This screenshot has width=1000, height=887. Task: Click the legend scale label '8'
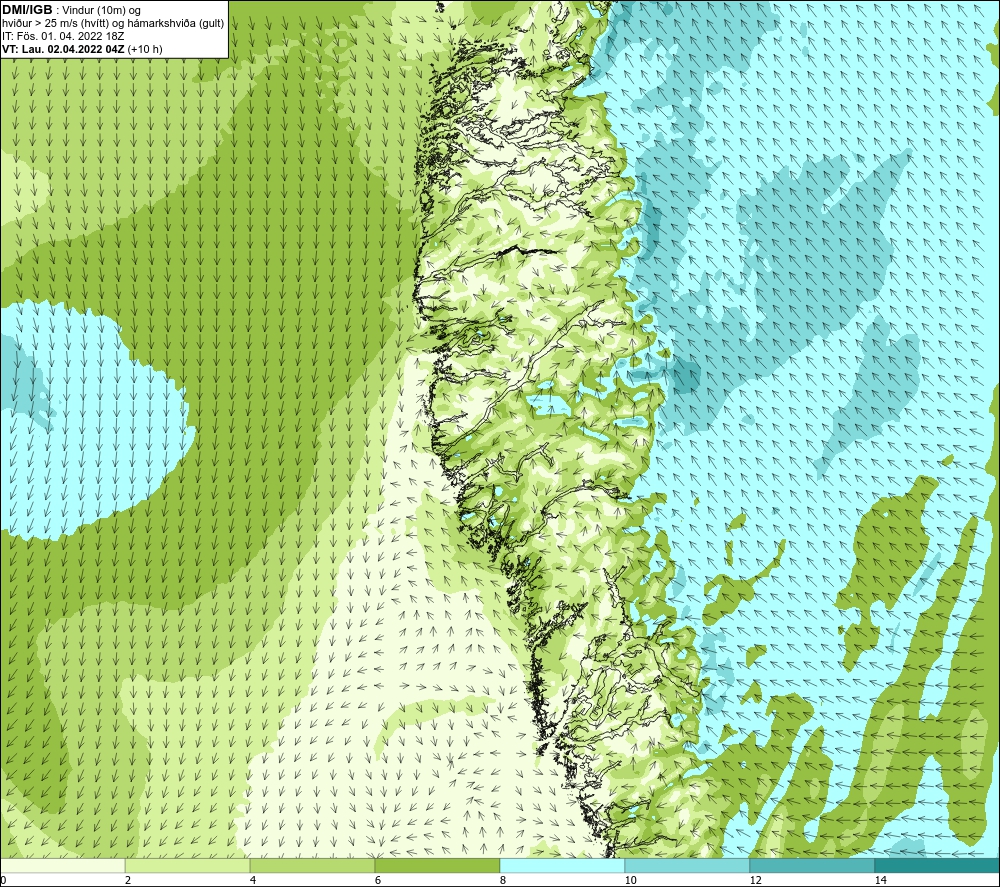[503, 881]
